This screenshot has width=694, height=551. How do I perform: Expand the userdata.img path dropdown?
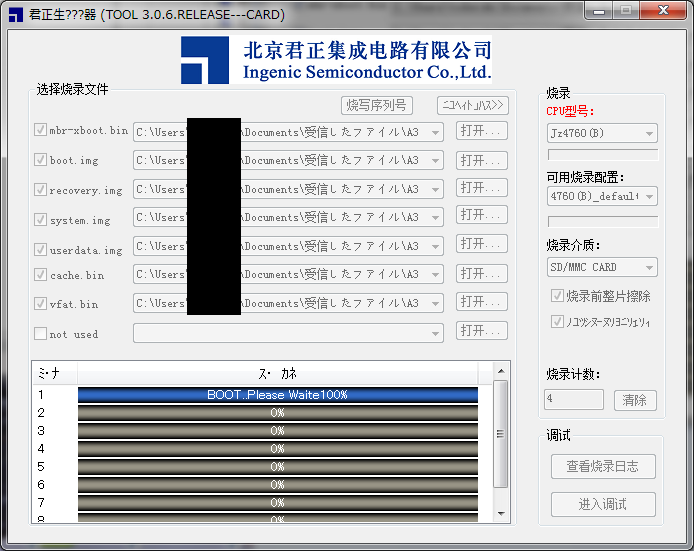[436, 246]
